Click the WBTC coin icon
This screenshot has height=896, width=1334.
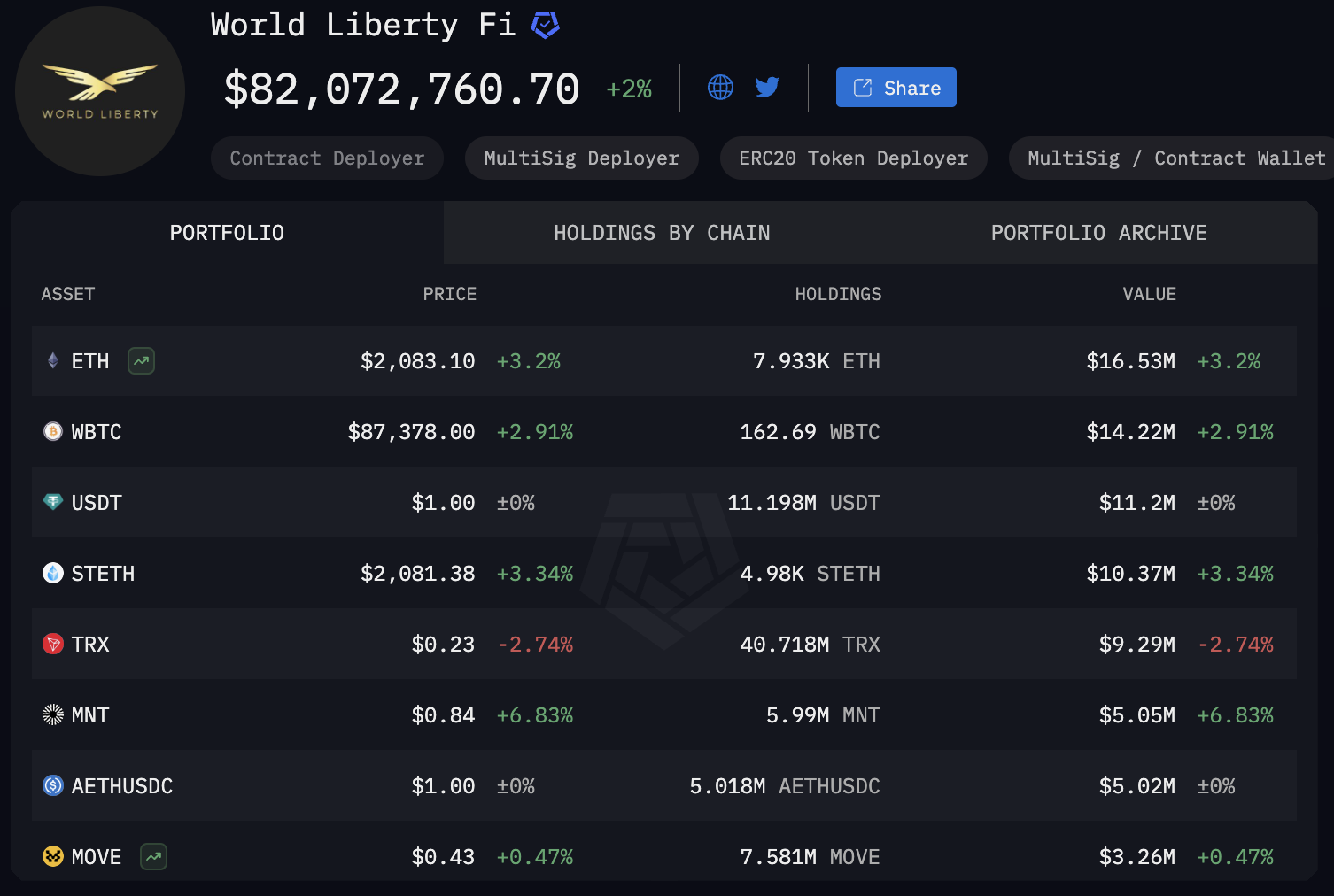click(x=53, y=432)
